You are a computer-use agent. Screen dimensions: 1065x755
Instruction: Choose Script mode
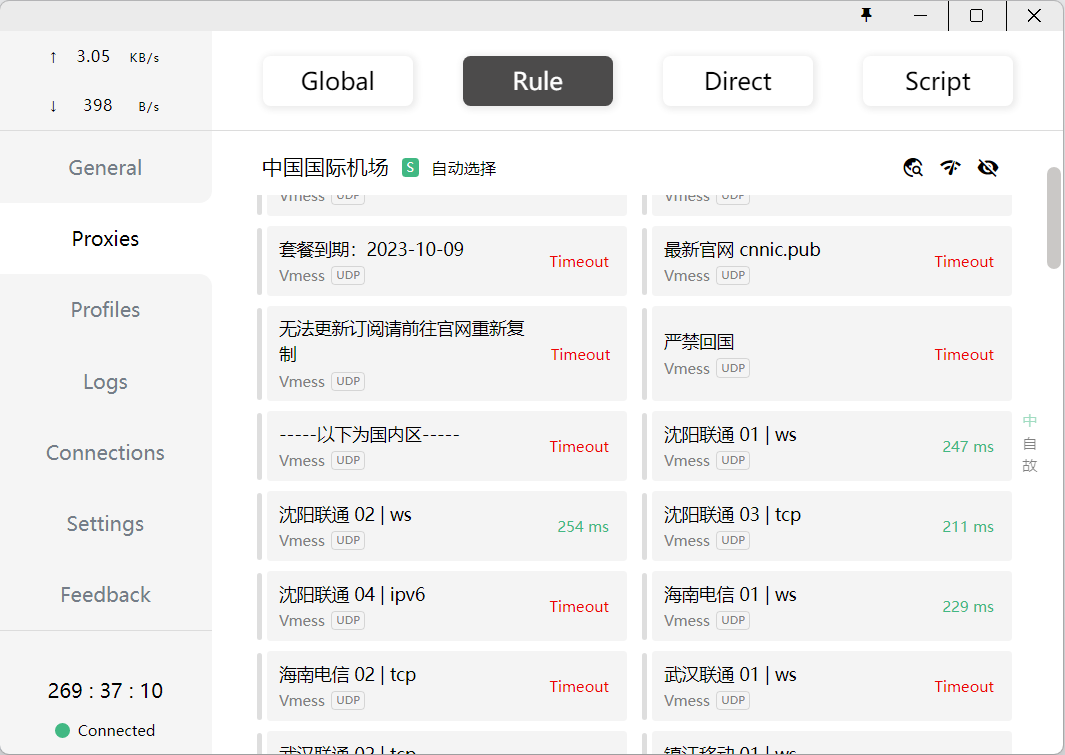pyautogui.click(x=937, y=81)
